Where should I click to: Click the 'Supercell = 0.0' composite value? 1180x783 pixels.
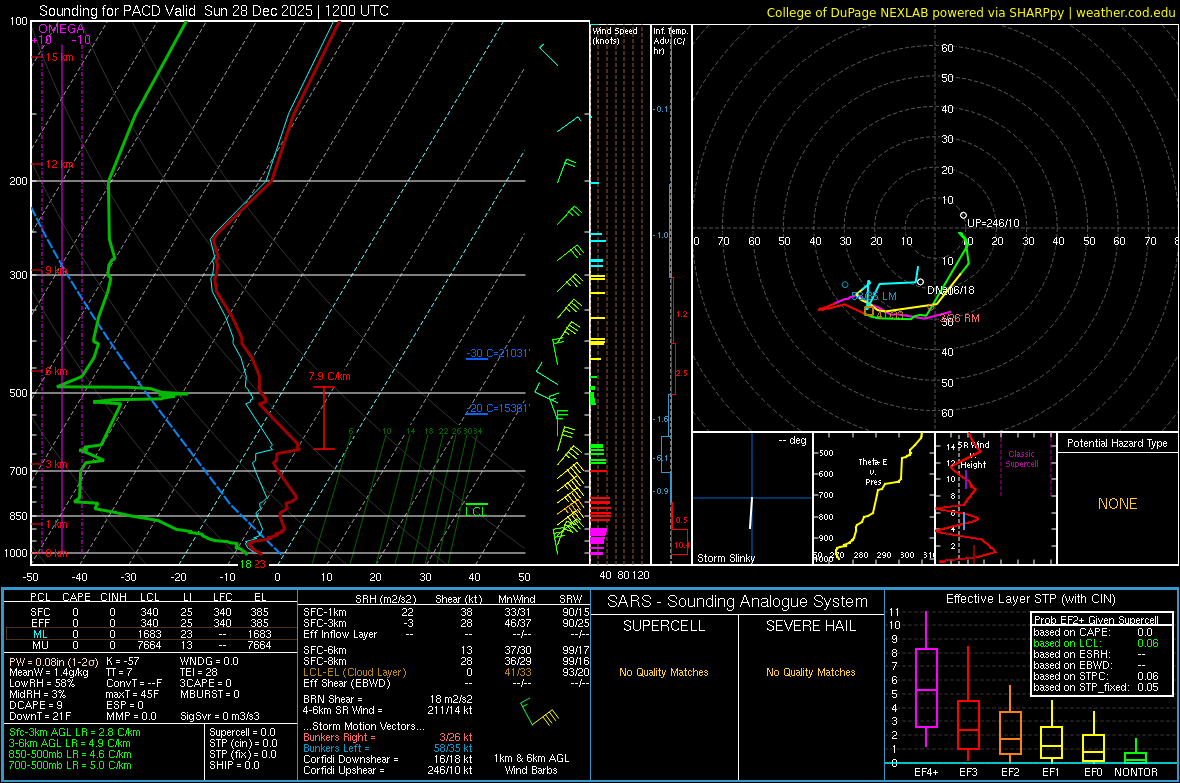[x=242, y=733]
